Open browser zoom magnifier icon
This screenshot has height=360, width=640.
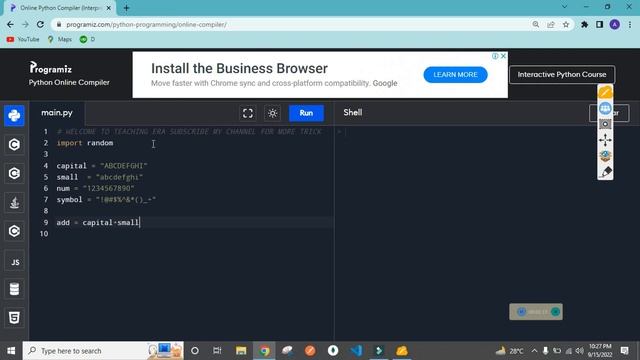pos(536,24)
